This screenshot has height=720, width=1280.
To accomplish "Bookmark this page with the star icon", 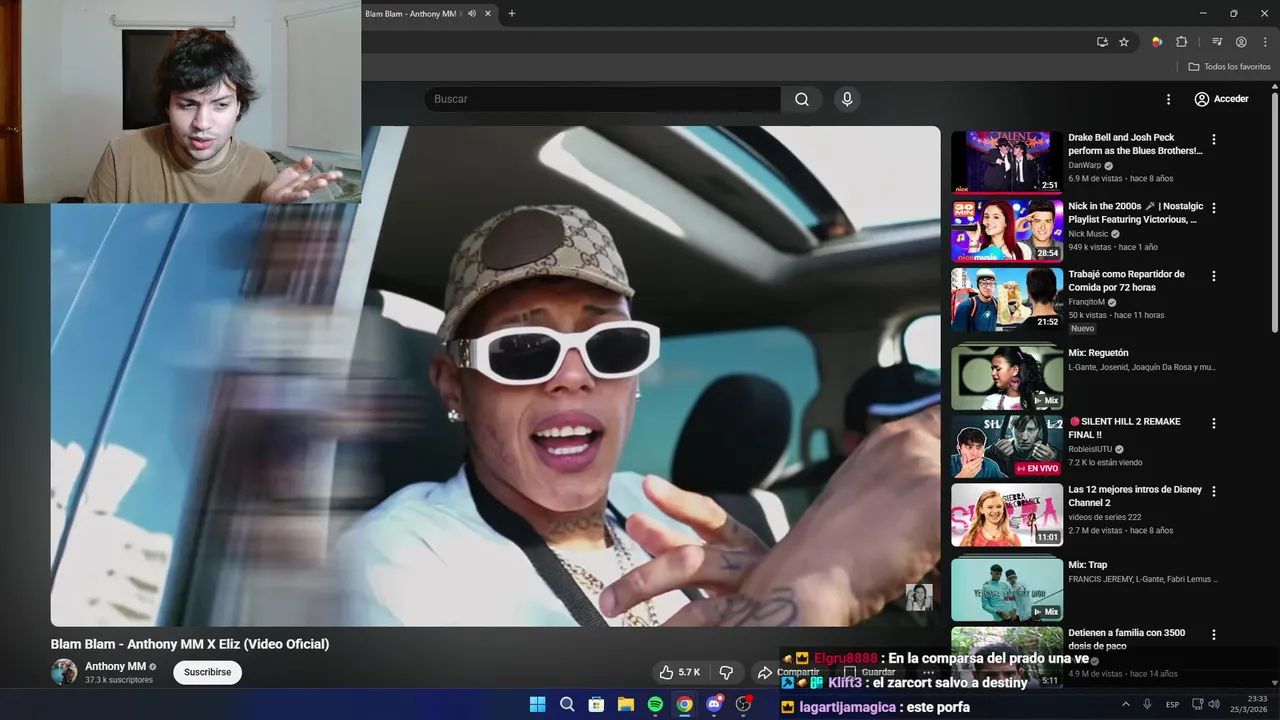I will [x=1124, y=42].
